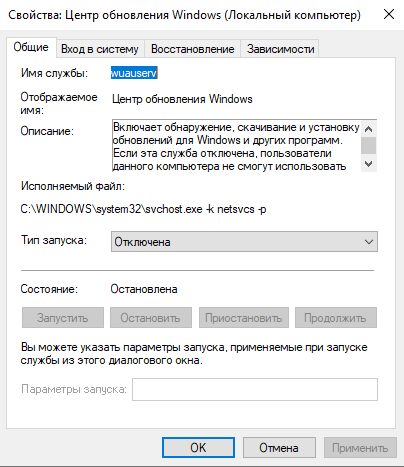Click the Остановить button
Viewport: 404px width, 467px height.
click(151, 318)
